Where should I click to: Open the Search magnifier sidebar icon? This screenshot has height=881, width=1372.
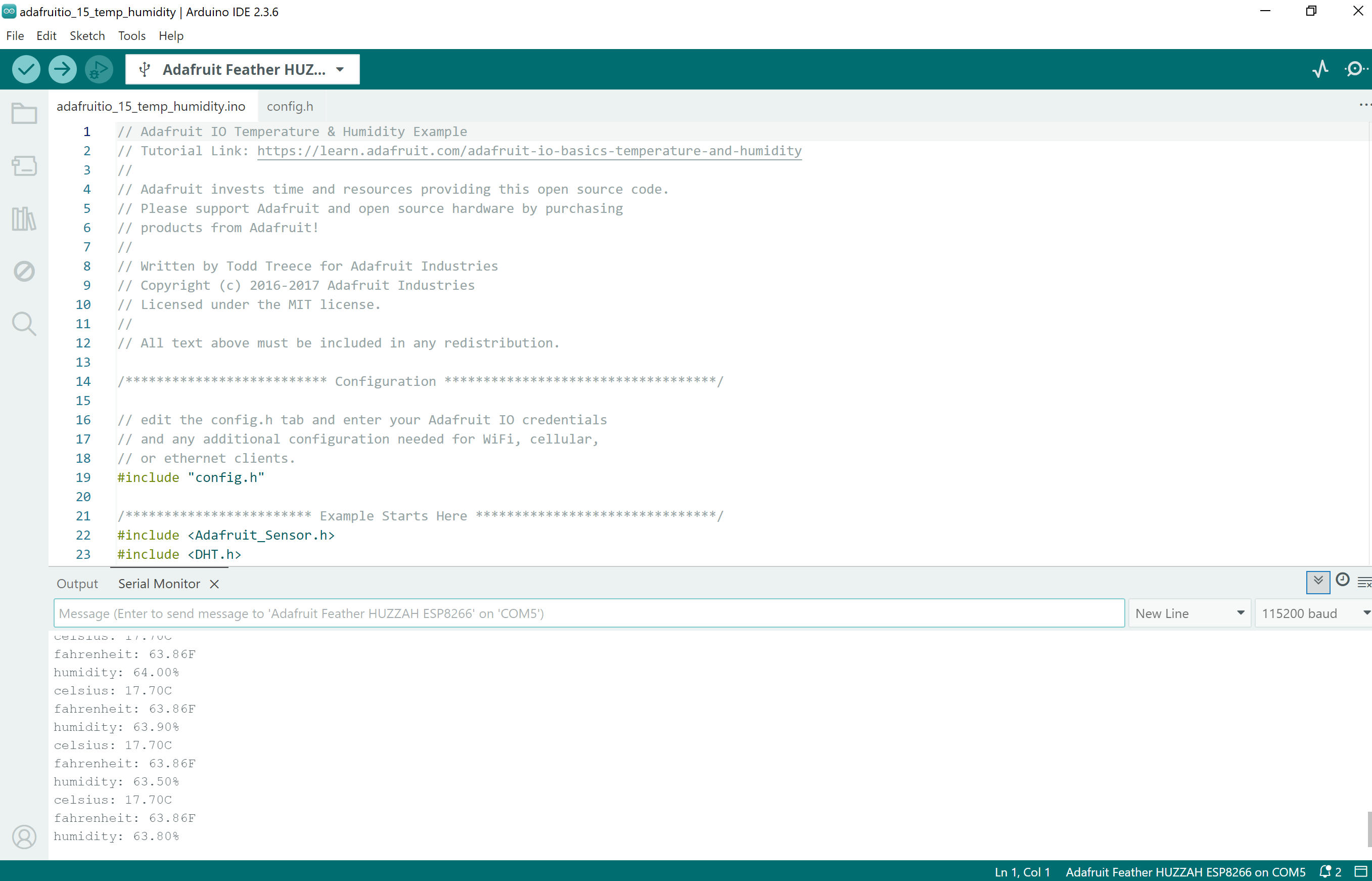(x=24, y=324)
